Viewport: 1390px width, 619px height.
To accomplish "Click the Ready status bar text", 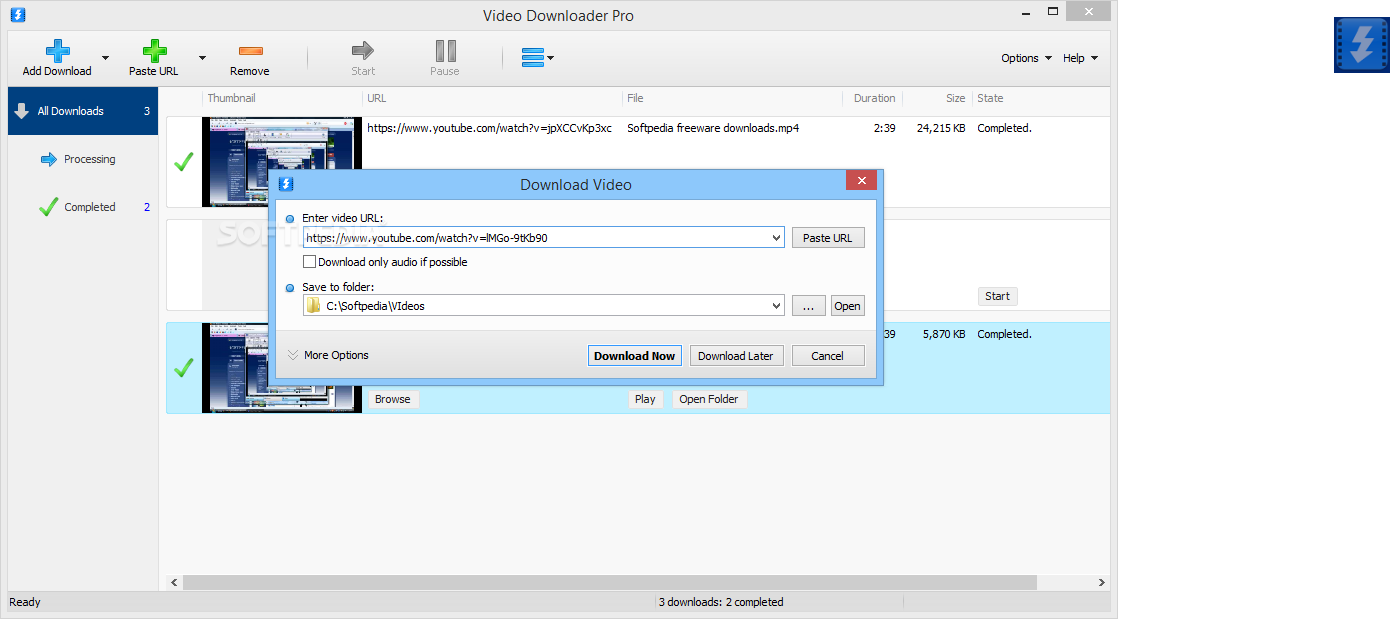I will point(25,602).
